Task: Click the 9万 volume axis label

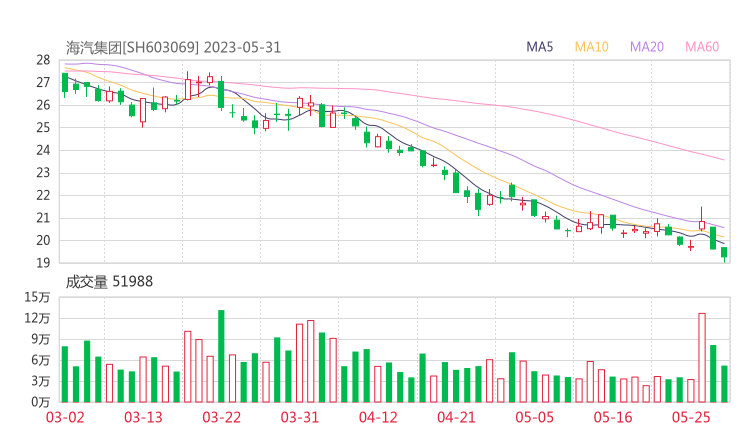Action: pyautogui.click(x=41, y=339)
